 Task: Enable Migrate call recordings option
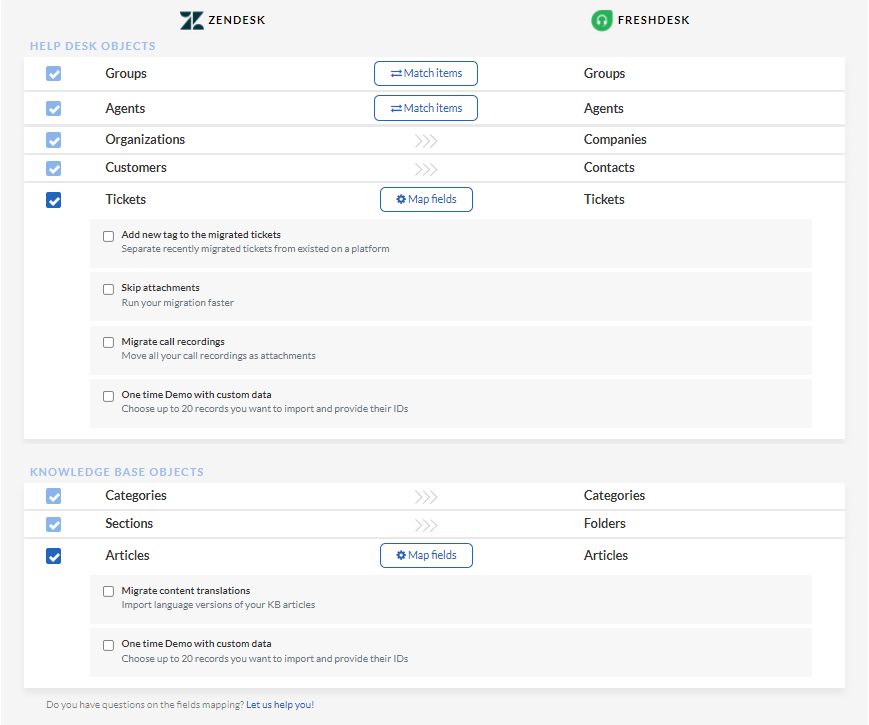(x=109, y=343)
